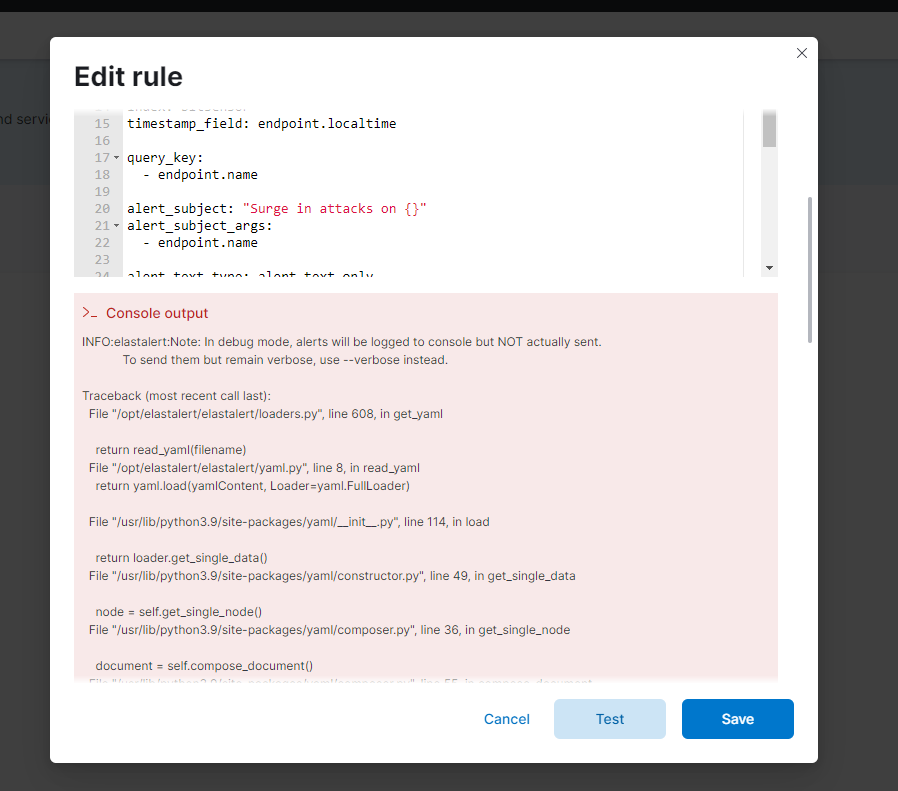Click the Edit rule dialog title

128,77
